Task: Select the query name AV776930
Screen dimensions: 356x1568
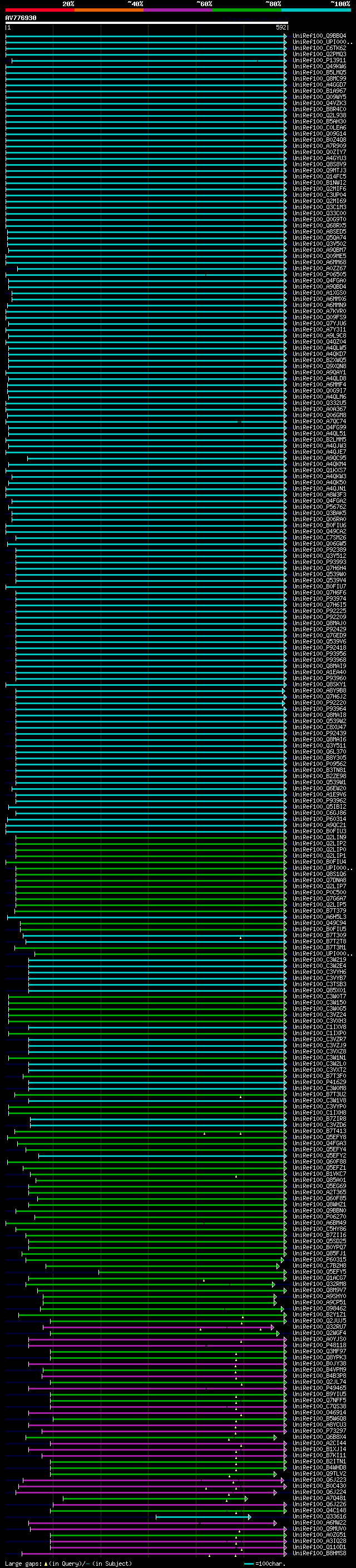Action: pos(21,18)
